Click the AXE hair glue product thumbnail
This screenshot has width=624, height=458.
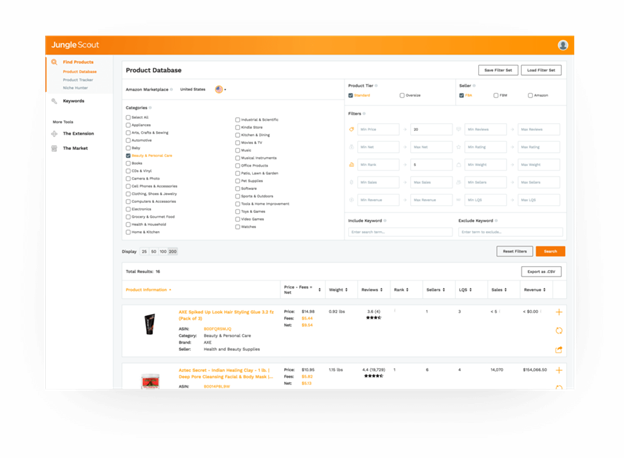pyautogui.click(x=150, y=324)
